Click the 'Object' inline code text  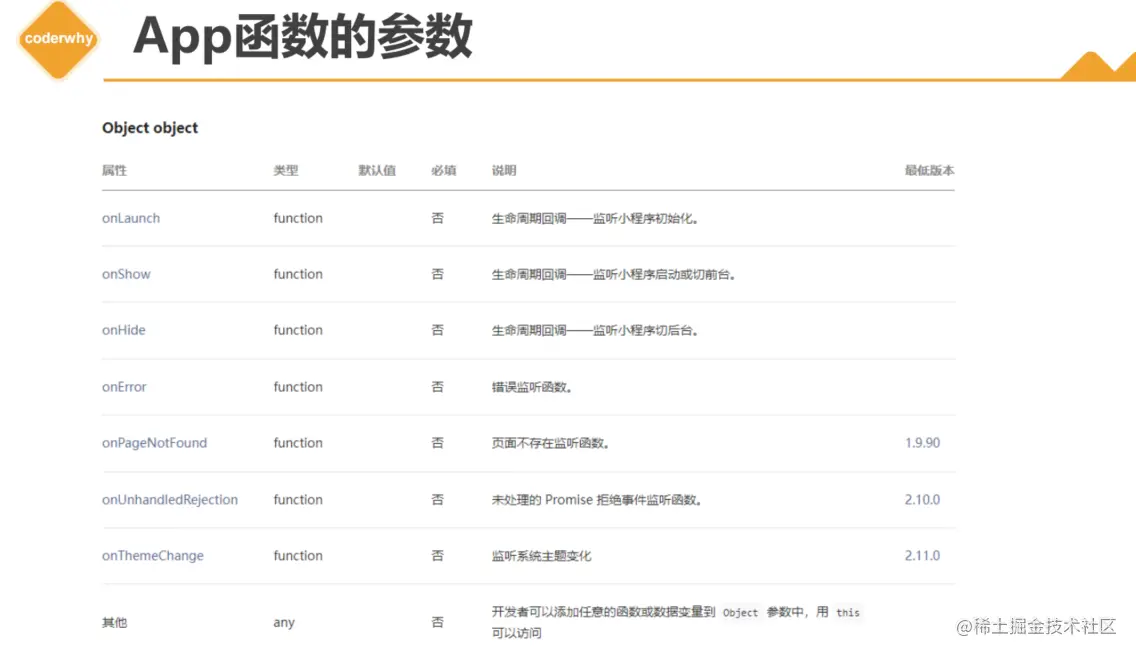(x=740, y=613)
